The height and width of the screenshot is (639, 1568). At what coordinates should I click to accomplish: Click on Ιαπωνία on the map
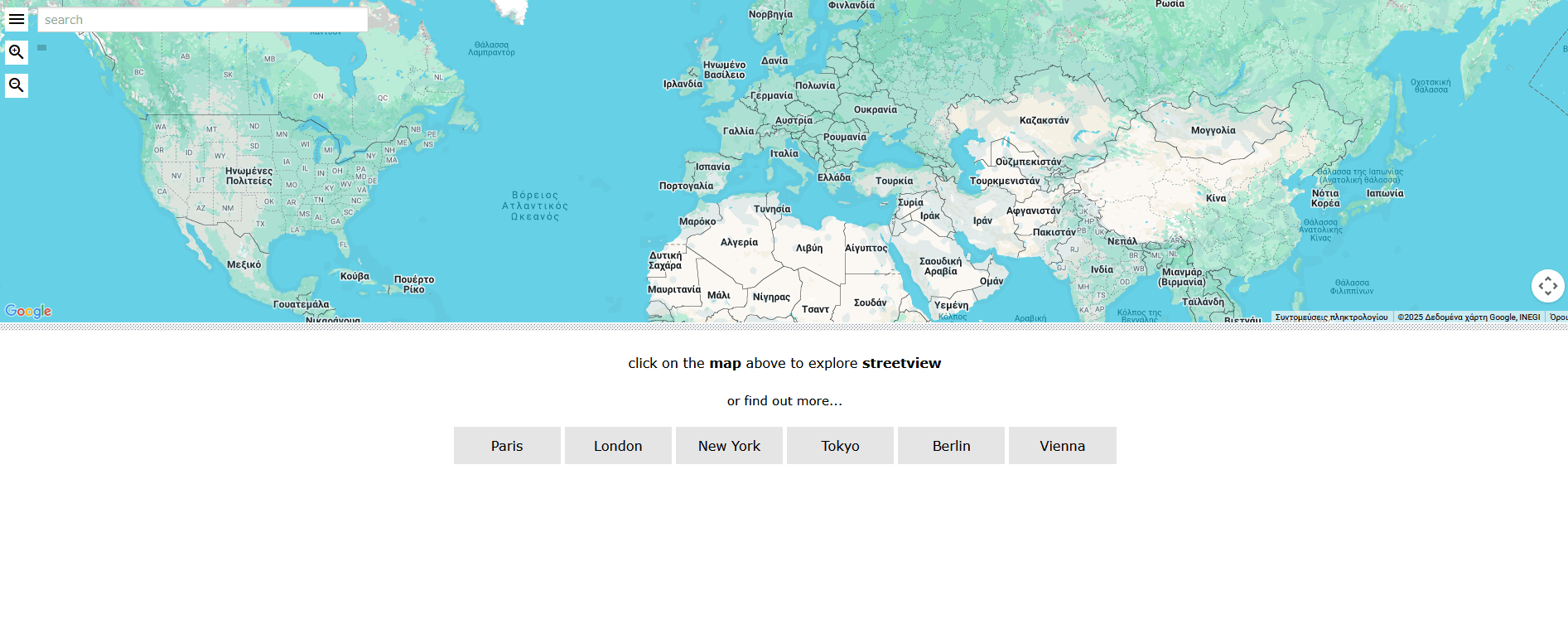(x=1385, y=193)
